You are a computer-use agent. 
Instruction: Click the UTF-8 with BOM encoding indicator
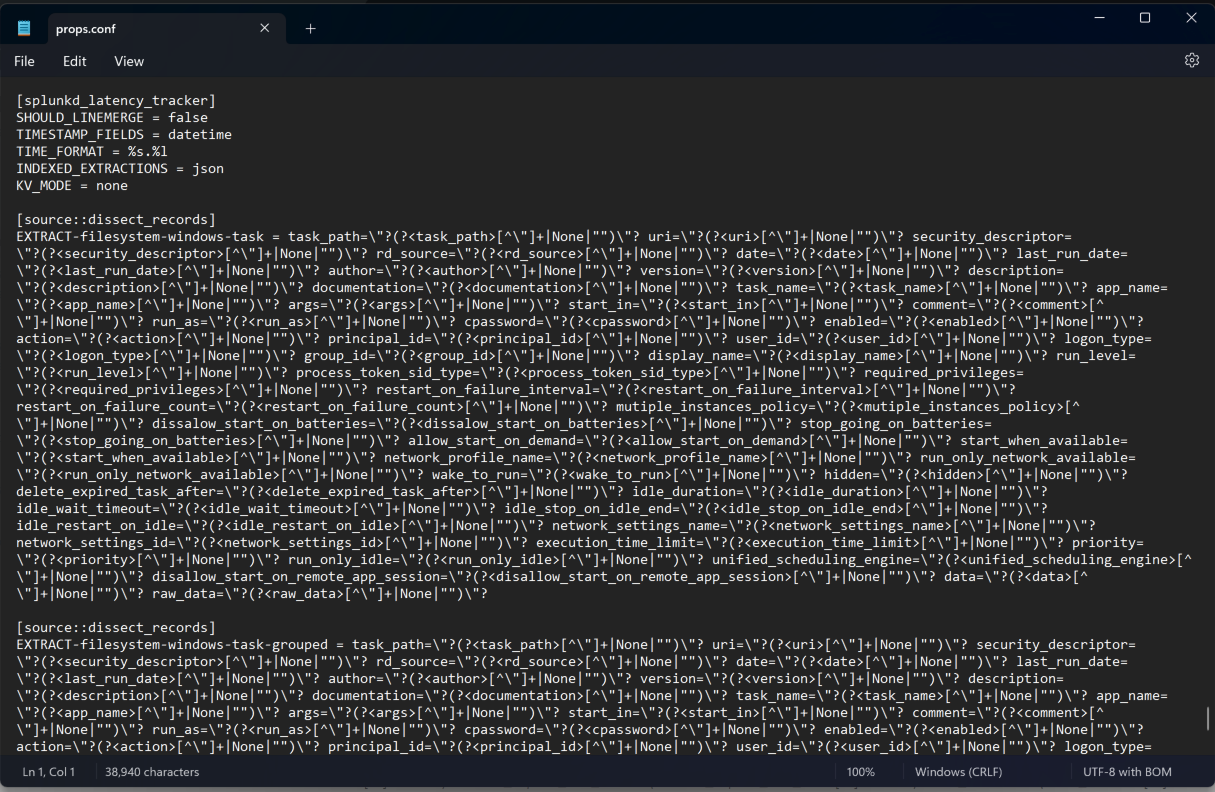[x=1127, y=772]
